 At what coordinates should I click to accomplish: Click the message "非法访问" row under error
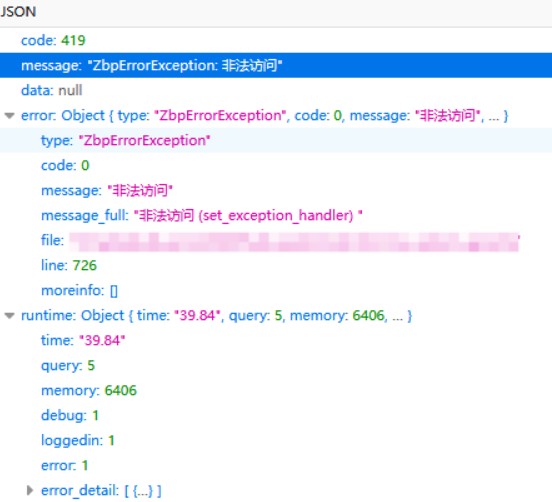[276, 190]
